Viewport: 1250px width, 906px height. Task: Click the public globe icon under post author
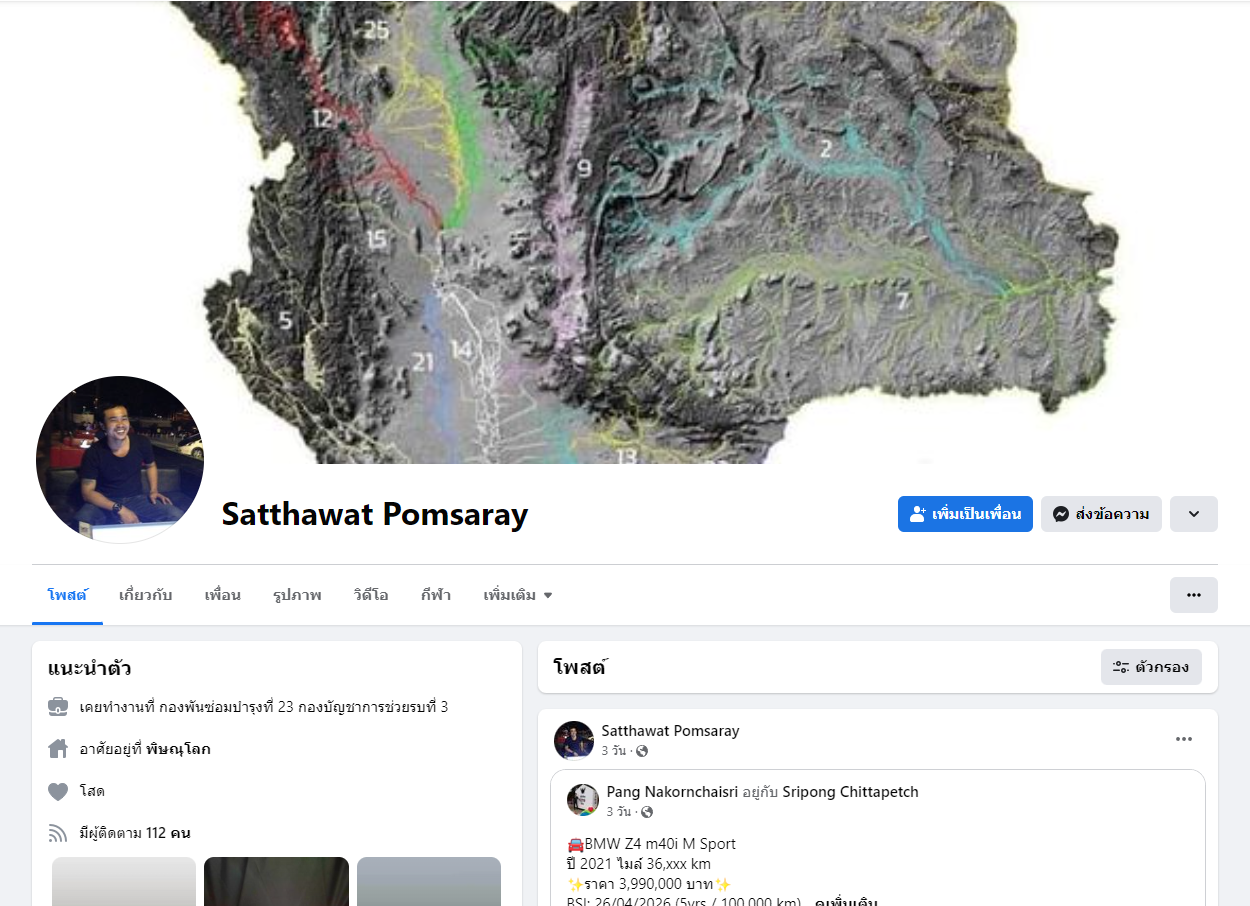tap(642, 751)
